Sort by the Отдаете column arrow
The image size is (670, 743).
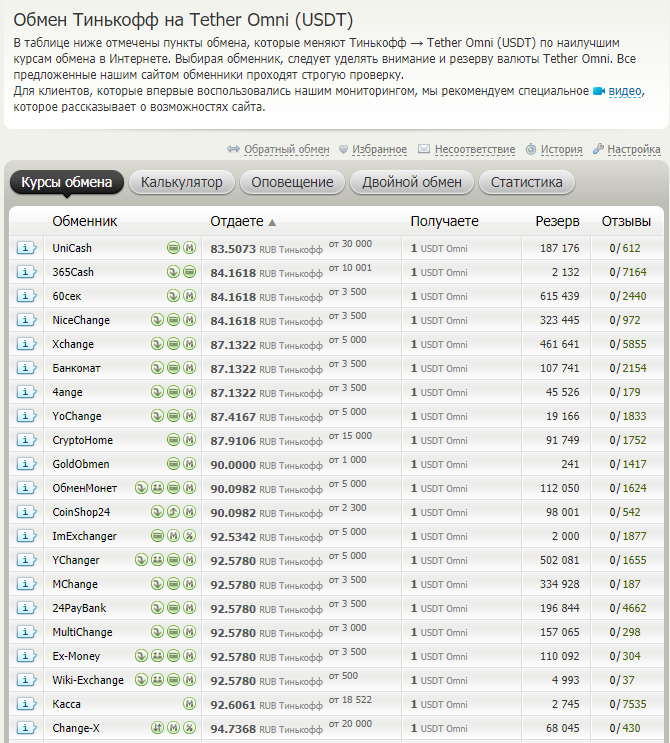272,222
